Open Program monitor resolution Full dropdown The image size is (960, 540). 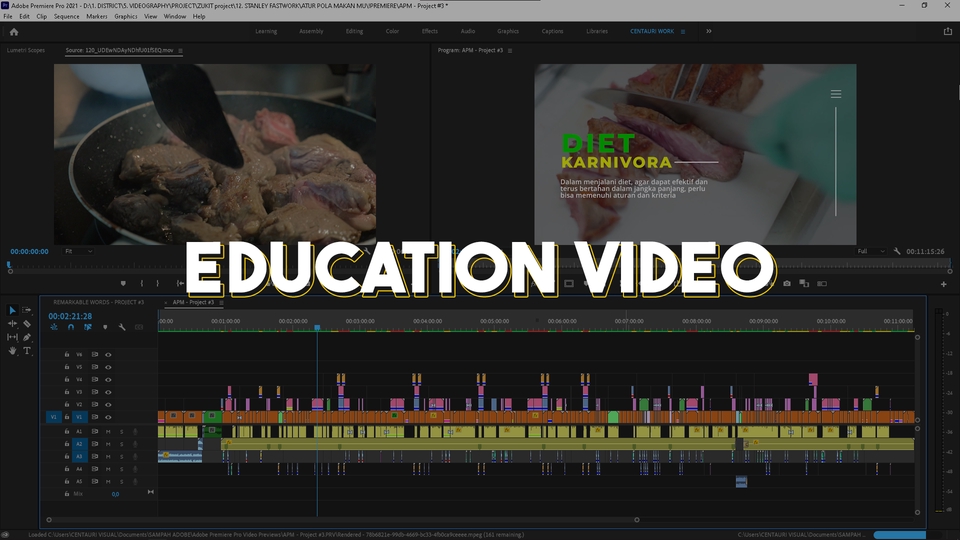[871, 251]
